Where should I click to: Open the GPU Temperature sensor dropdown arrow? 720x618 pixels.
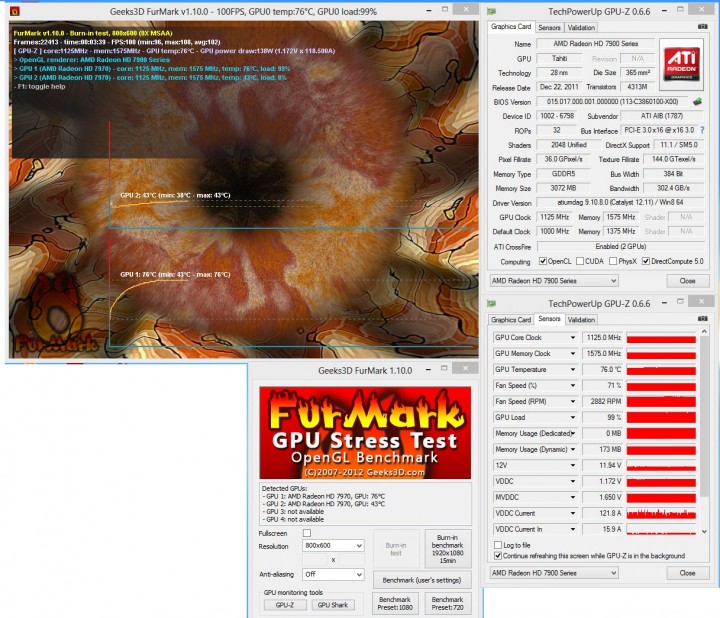[573, 370]
